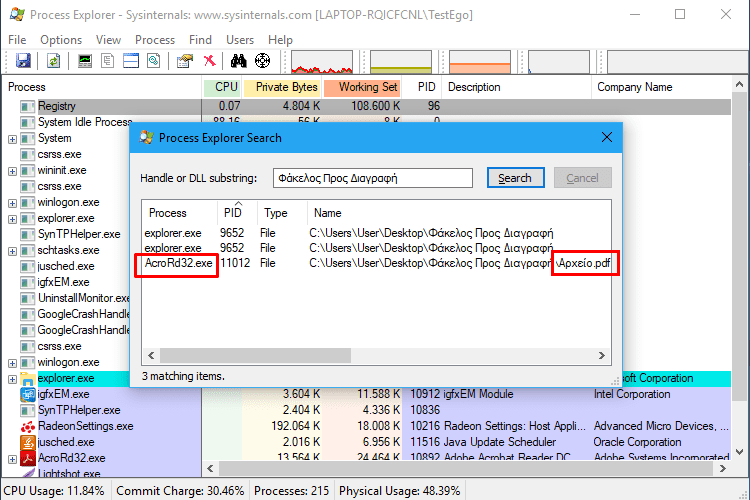Select the RadeonSettings.exe process row
The width and height of the screenshot is (750, 500).
[366, 426]
